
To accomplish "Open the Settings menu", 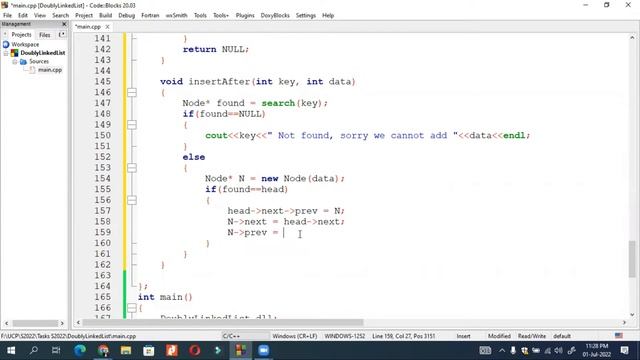I will (306, 15).
